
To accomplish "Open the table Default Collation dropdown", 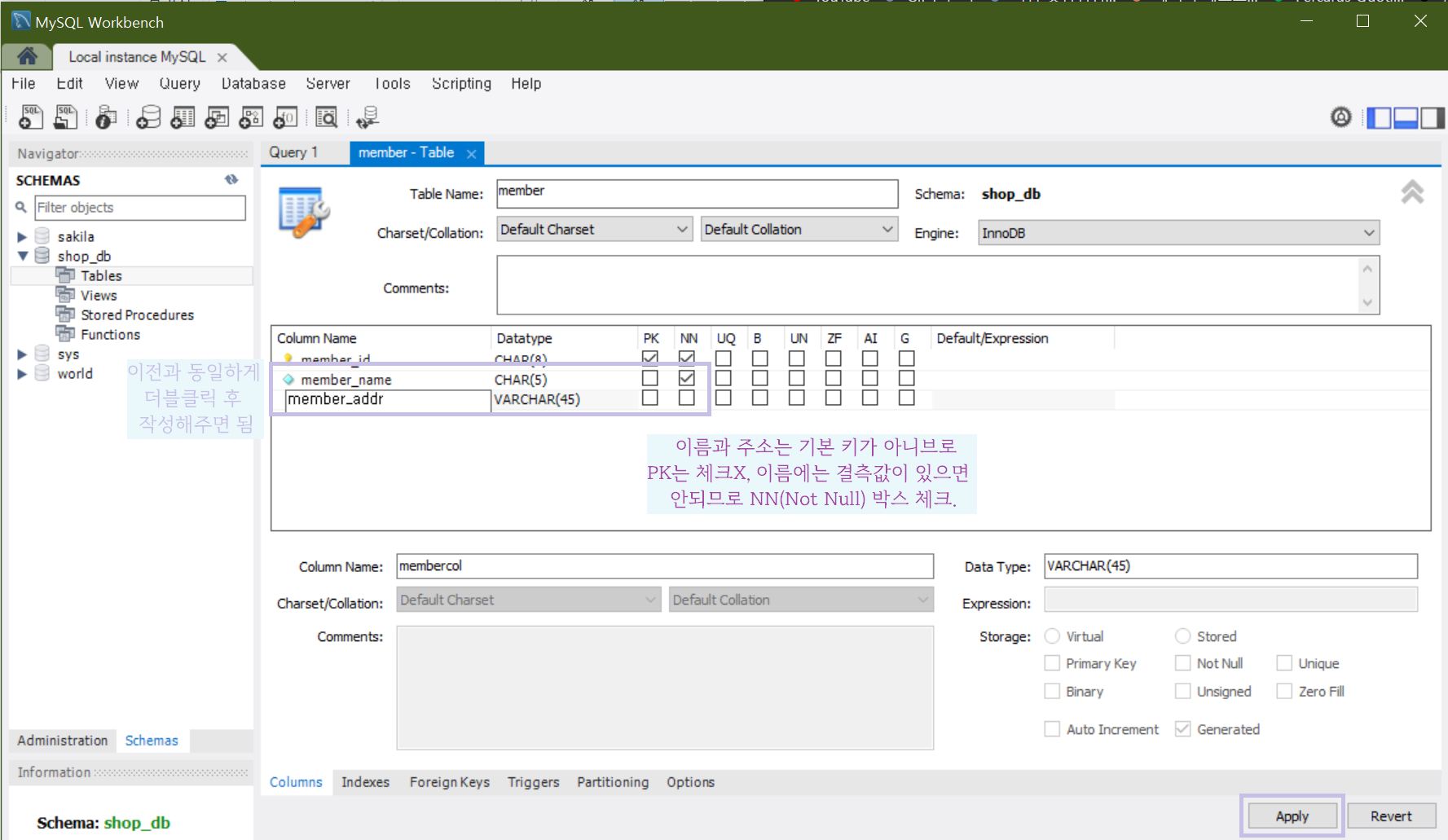I will point(799,230).
